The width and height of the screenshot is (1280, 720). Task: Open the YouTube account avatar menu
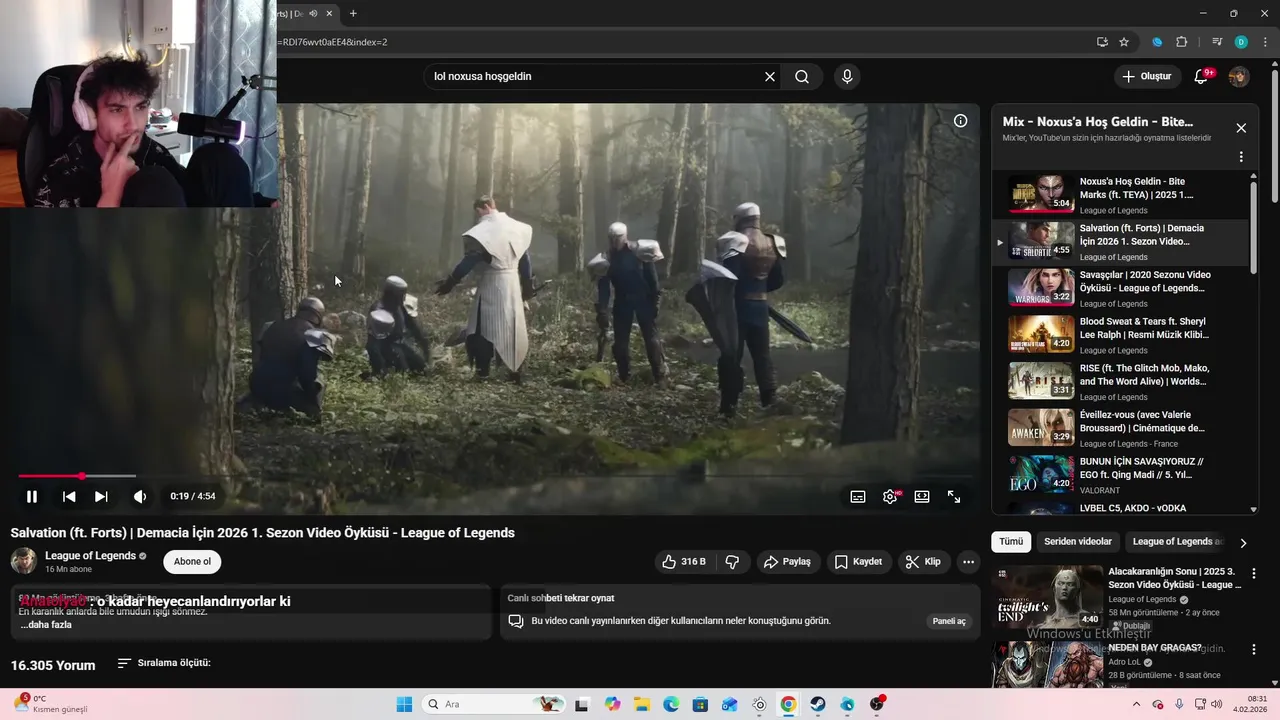(x=1238, y=76)
